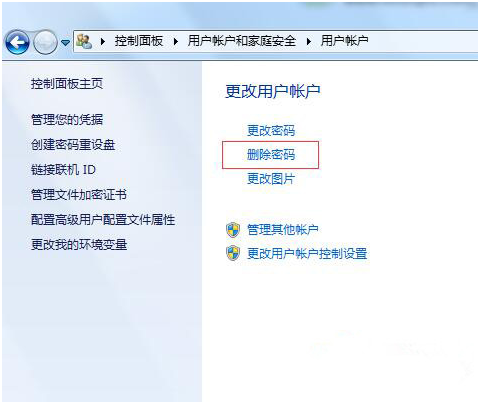Expand the arrow after 控制面板 breadcrumb

point(176,42)
